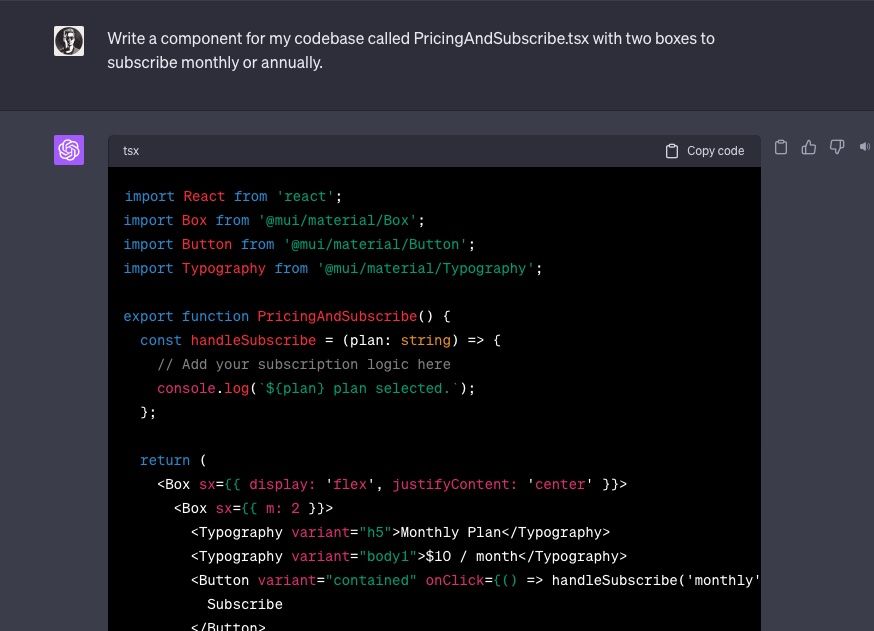This screenshot has height=631, width=874.
Task: Click the '@mui/material/Typography' import path
Action: pos(430,268)
